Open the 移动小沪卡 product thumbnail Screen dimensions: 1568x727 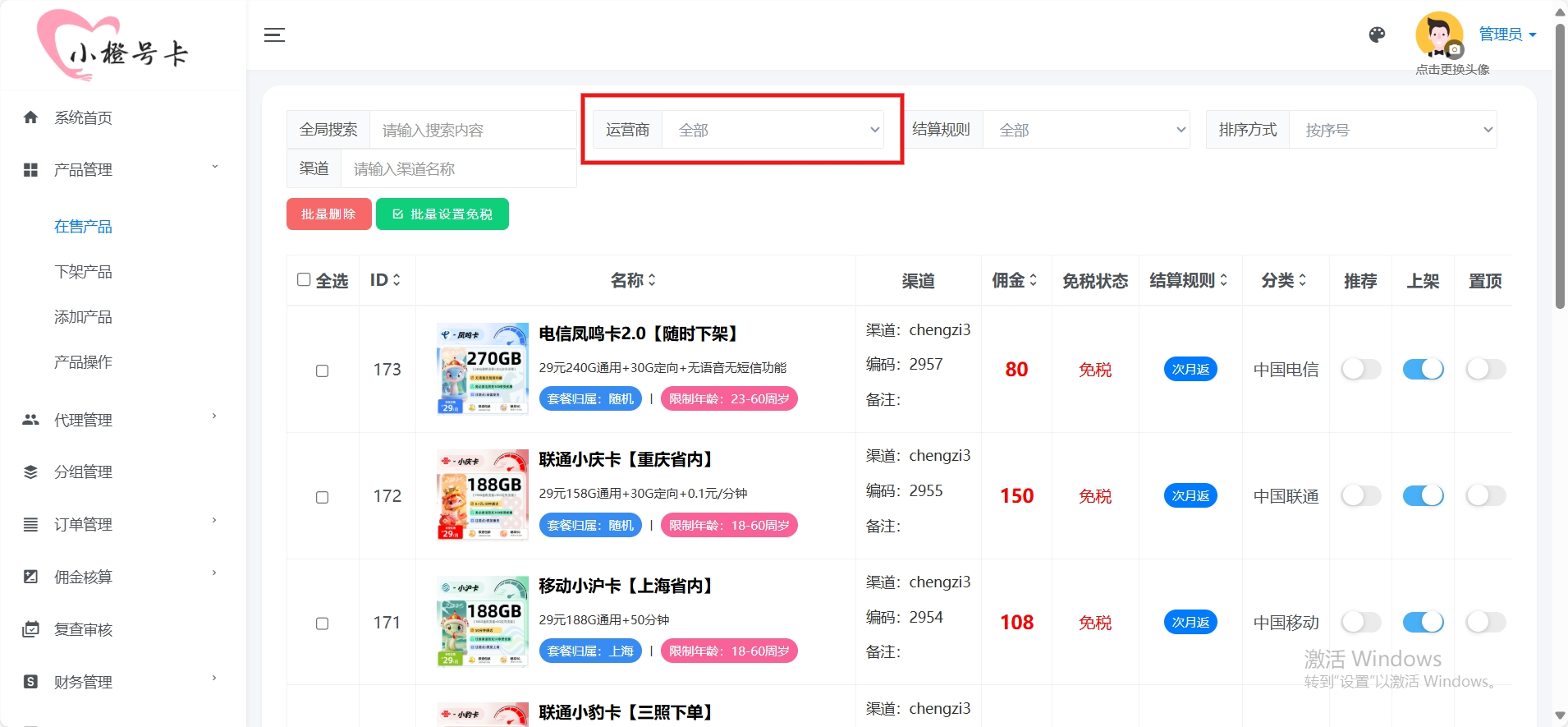click(483, 621)
